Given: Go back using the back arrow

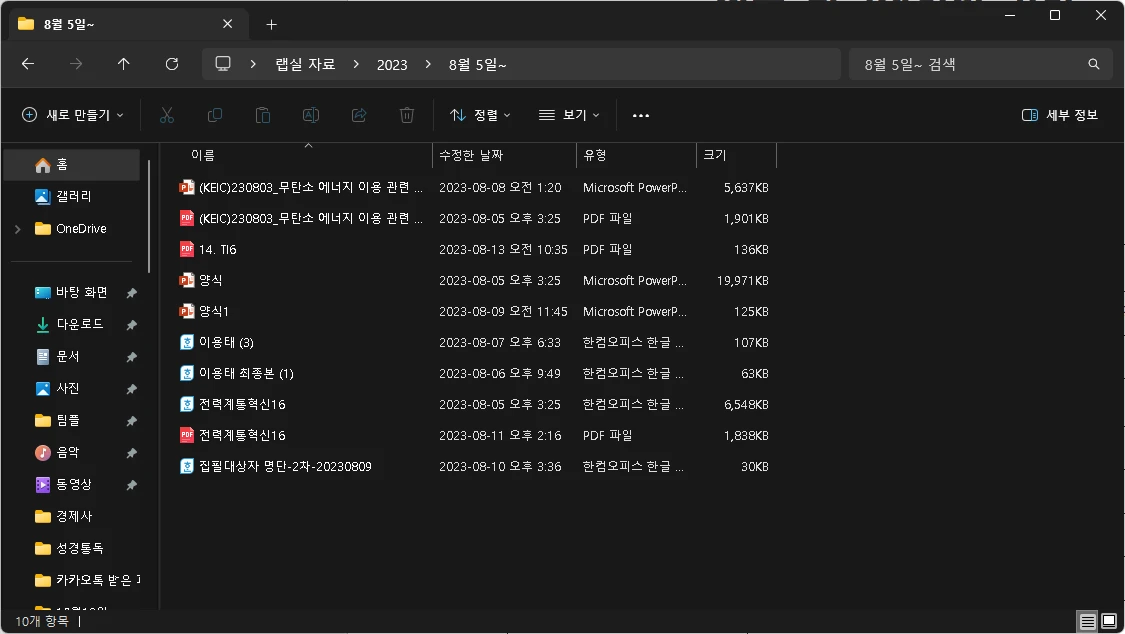Looking at the screenshot, I should point(28,64).
